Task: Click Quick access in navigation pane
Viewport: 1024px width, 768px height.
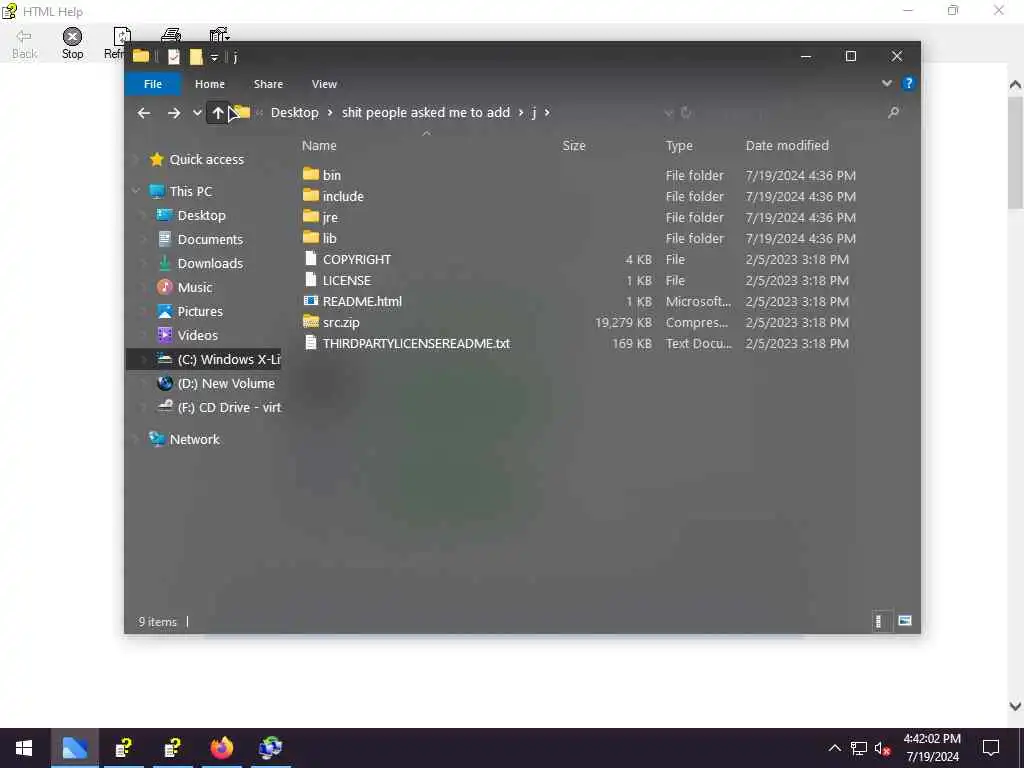Action: pyautogui.click(x=206, y=159)
